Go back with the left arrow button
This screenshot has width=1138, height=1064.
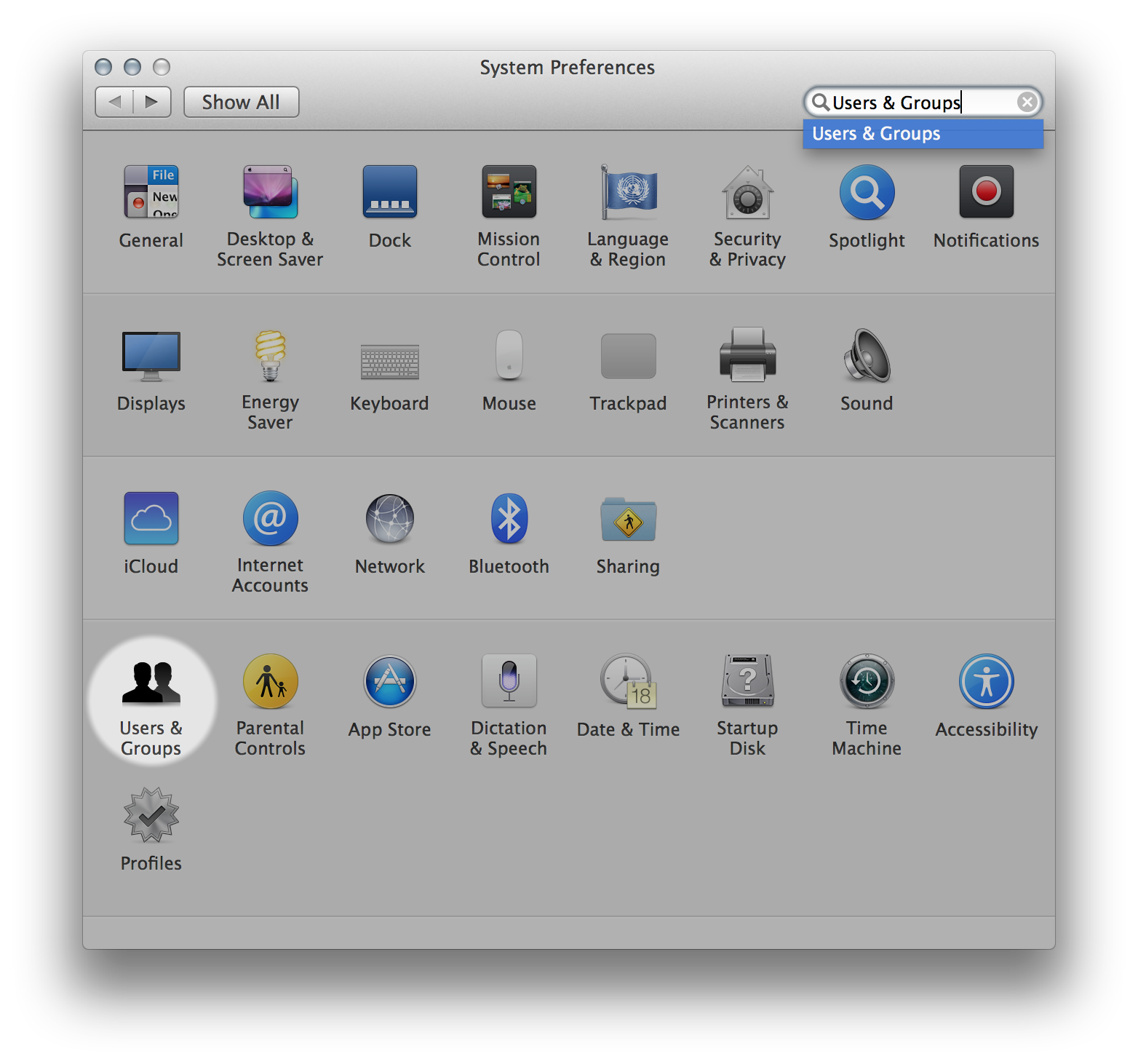[x=114, y=102]
